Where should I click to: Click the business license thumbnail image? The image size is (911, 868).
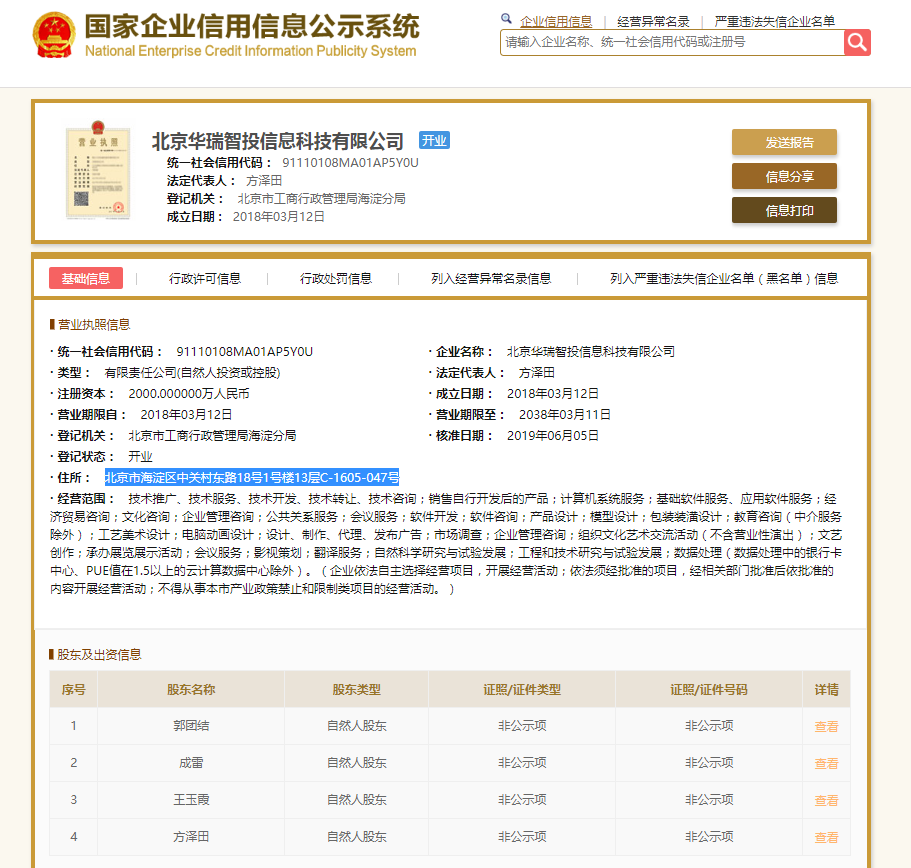(97, 172)
